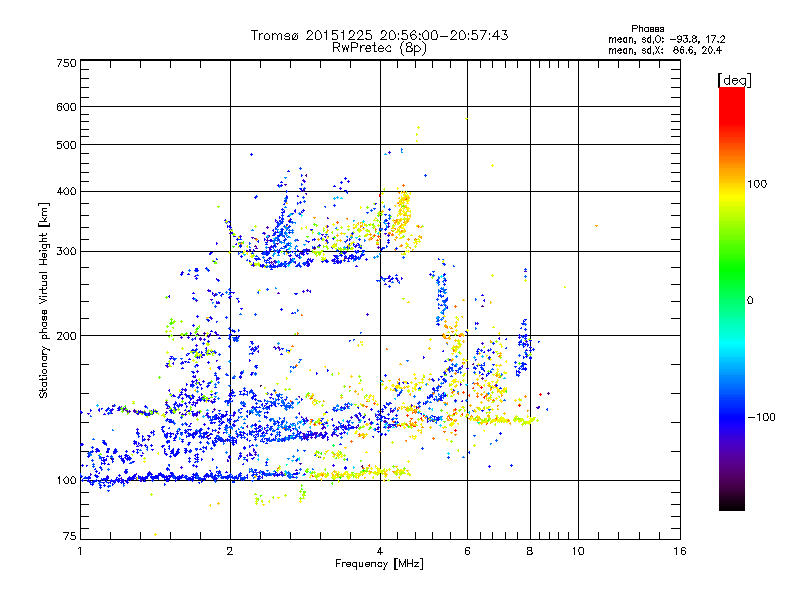The image size is (800, 600).
Task: Click the 6 x-axis tick label
Action: pyautogui.click(x=467, y=551)
